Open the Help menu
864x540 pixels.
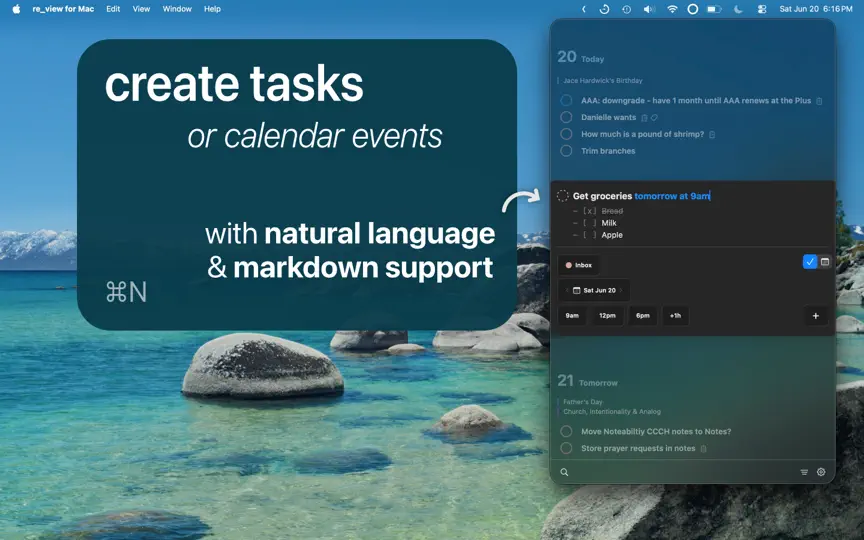point(212,9)
